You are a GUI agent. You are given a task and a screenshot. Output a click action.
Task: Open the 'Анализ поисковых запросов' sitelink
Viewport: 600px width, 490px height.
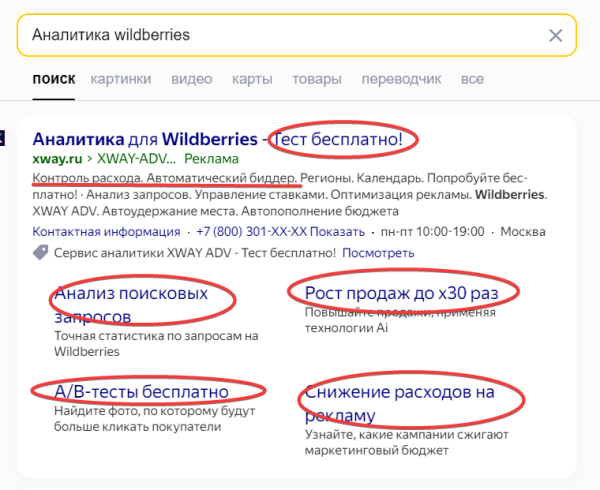(x=131, y=305)
